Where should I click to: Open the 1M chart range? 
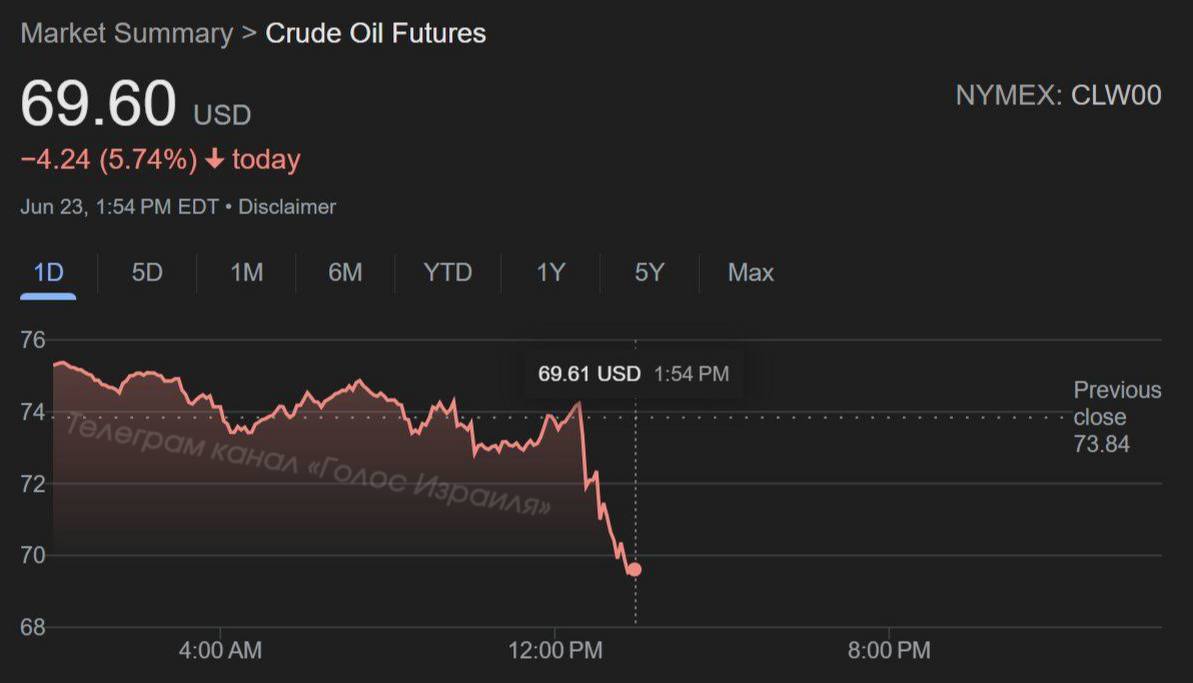[x=246, y=272]
